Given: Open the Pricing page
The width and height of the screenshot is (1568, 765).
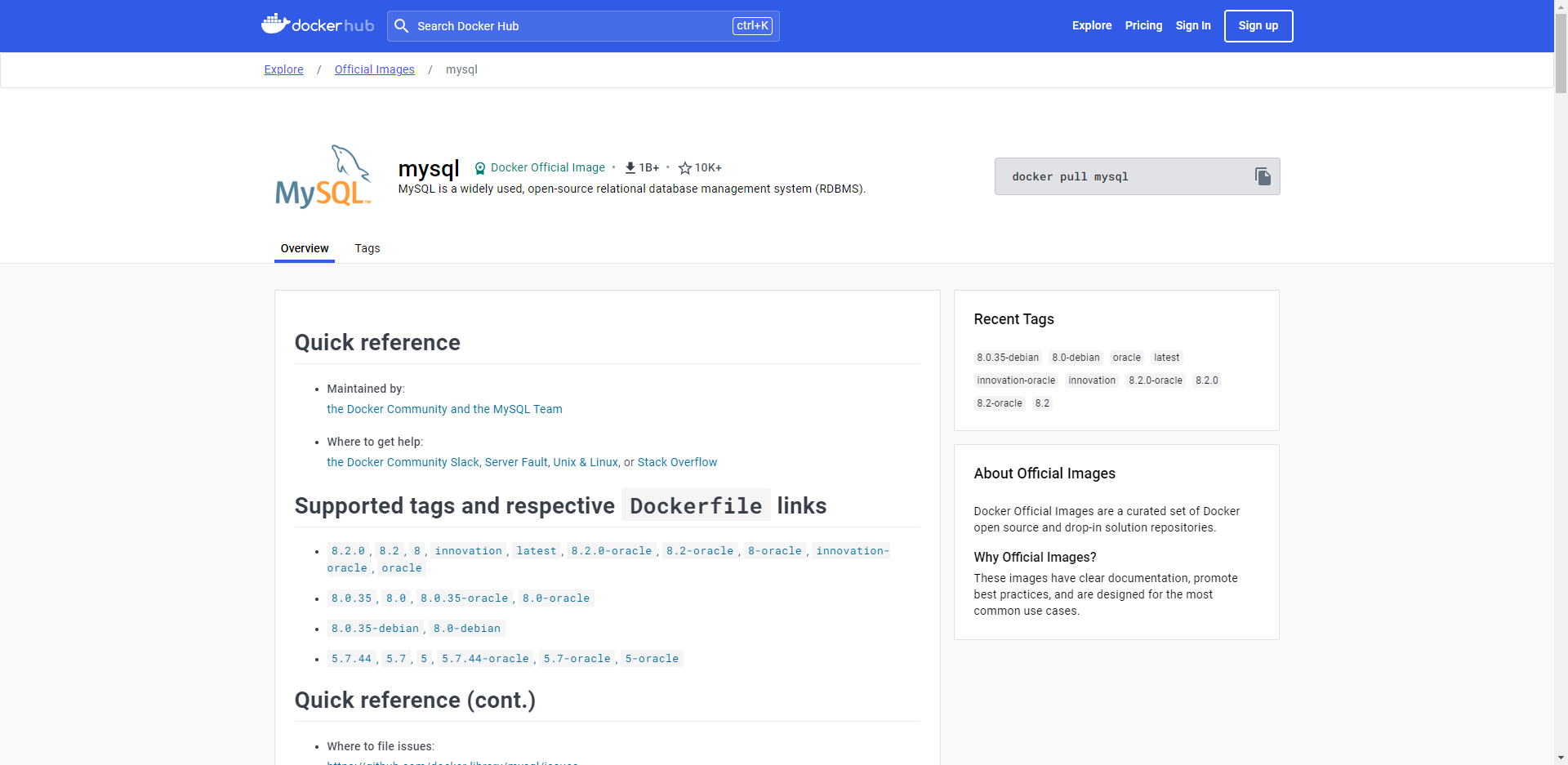Looking at the screenshot, I should tap(1143, 25).
